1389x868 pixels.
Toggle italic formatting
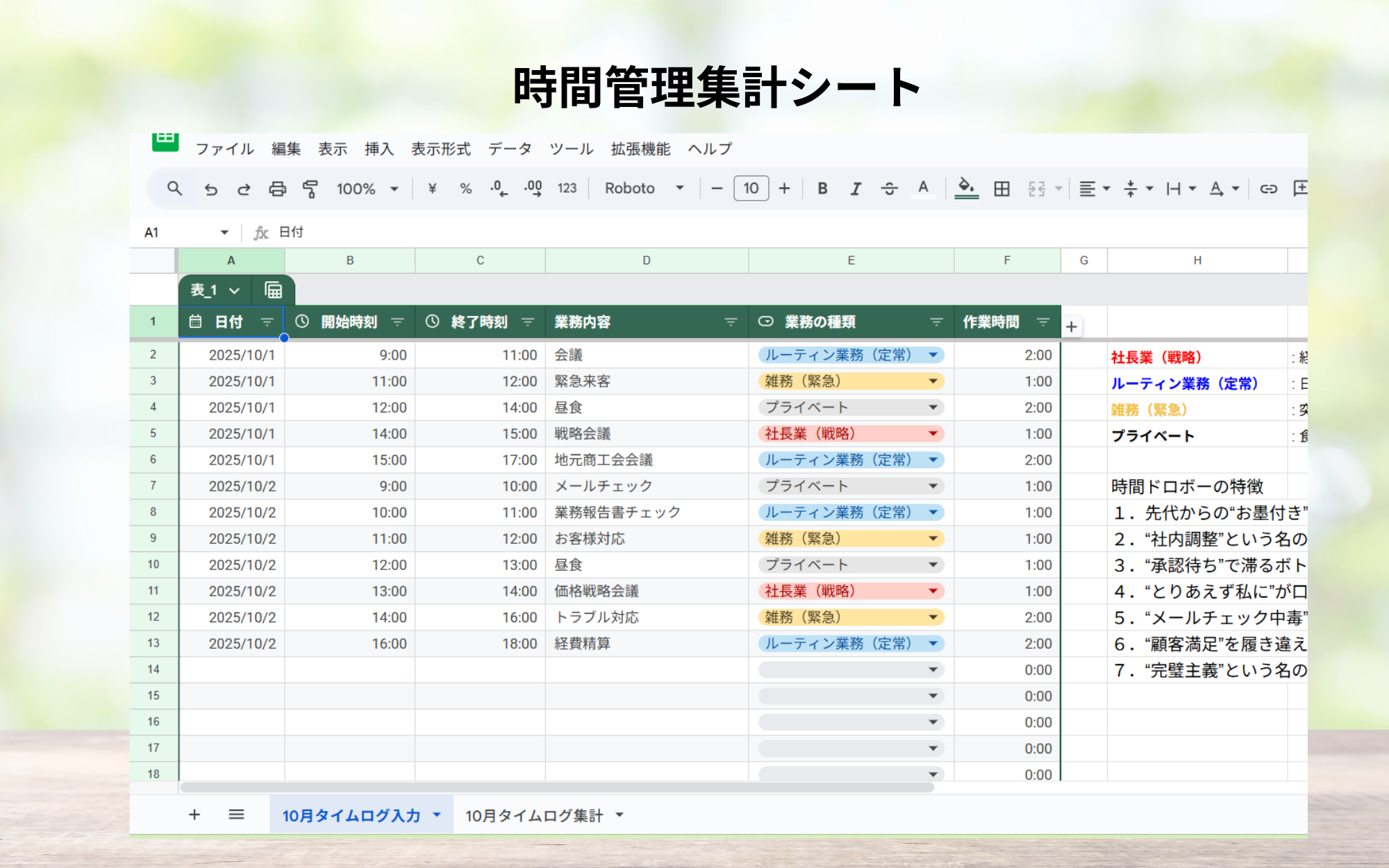point(856,189)
